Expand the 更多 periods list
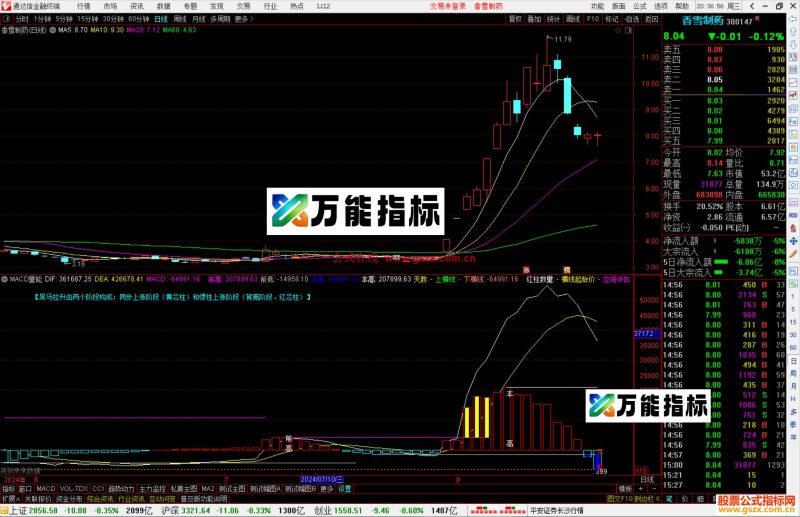 (x=244, y=19)
